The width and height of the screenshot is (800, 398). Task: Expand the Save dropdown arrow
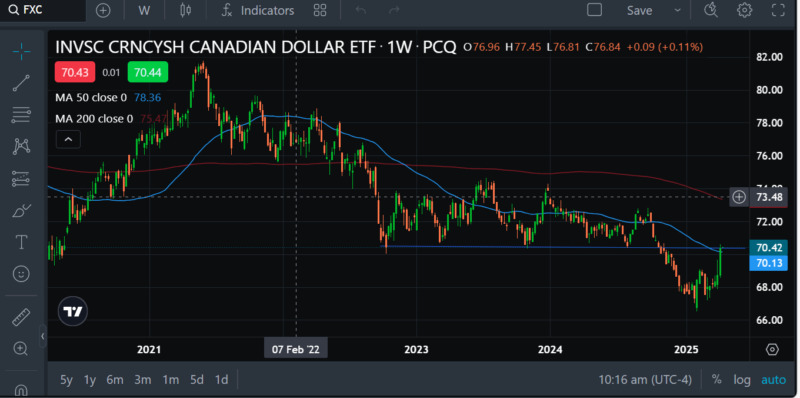pos(678,10)
